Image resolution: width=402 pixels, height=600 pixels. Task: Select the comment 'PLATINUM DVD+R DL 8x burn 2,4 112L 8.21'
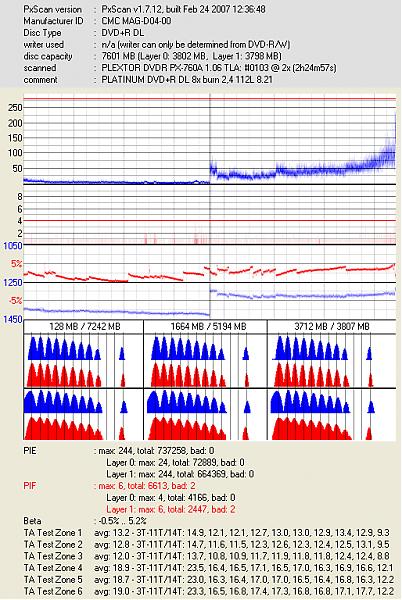point(187,80)
